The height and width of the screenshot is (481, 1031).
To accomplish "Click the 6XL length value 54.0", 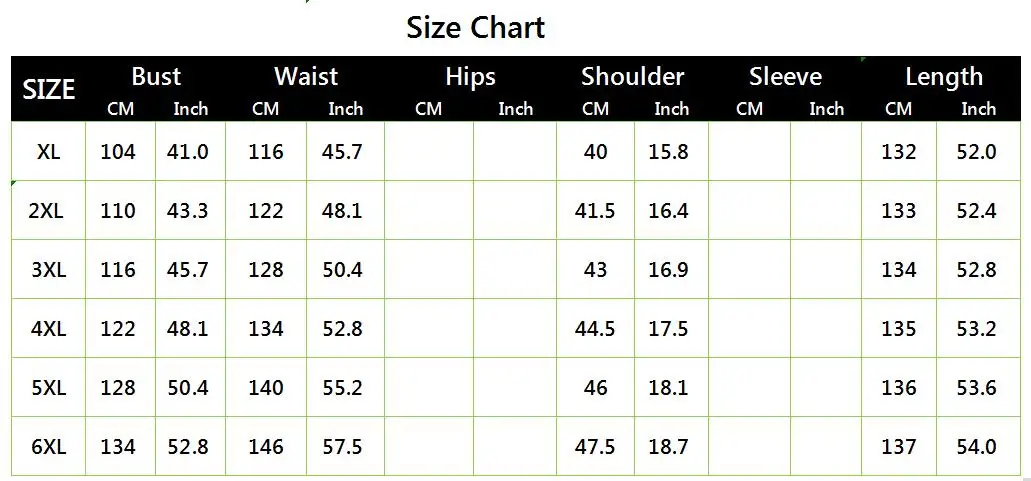I will coord(976,447).
